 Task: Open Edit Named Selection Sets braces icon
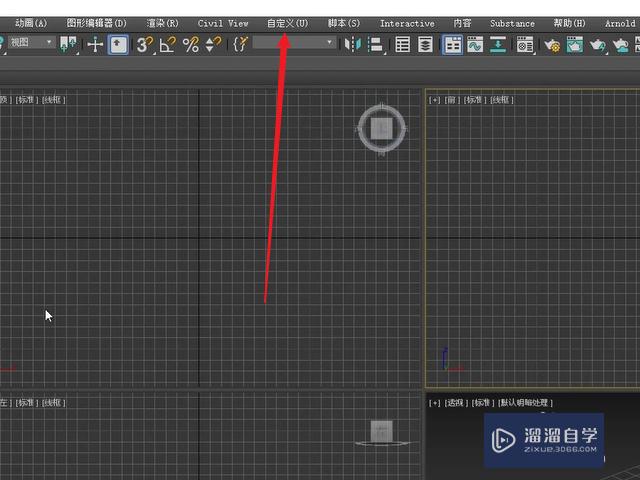[240, 44]
